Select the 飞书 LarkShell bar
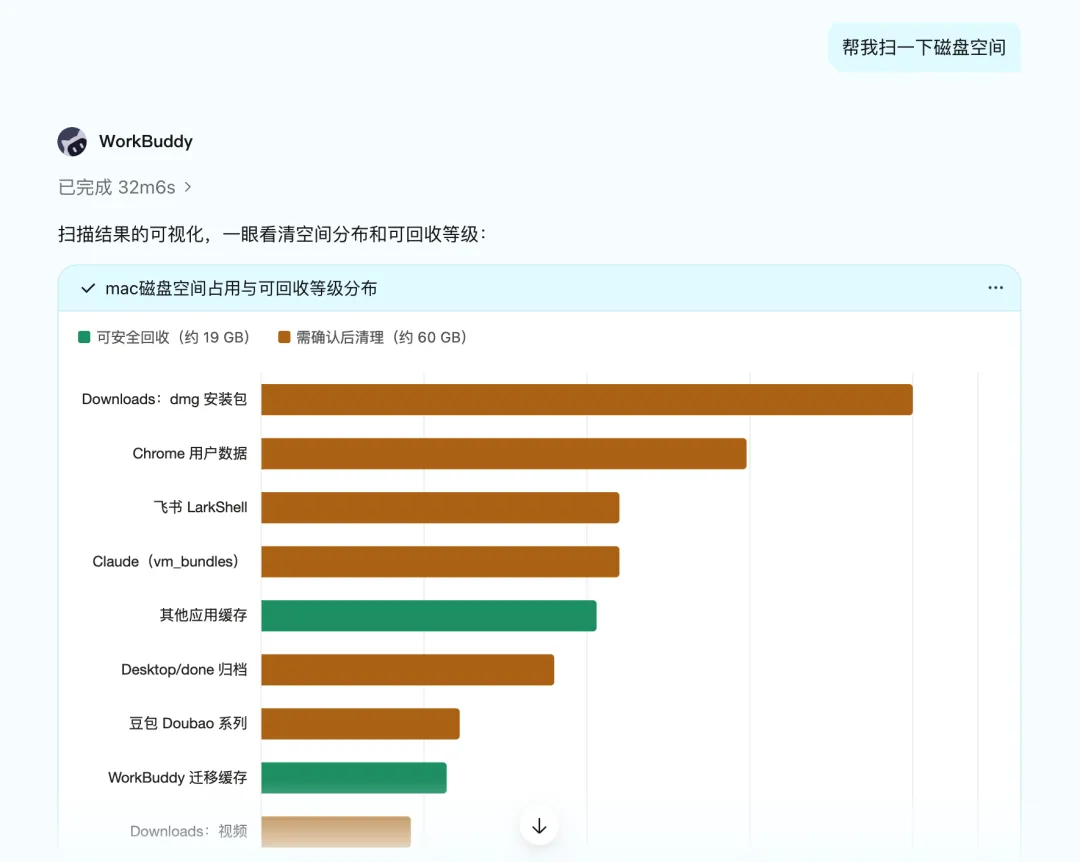Image resolution: width=1080 pixels, height=862 pixels. tap(440, 507)
